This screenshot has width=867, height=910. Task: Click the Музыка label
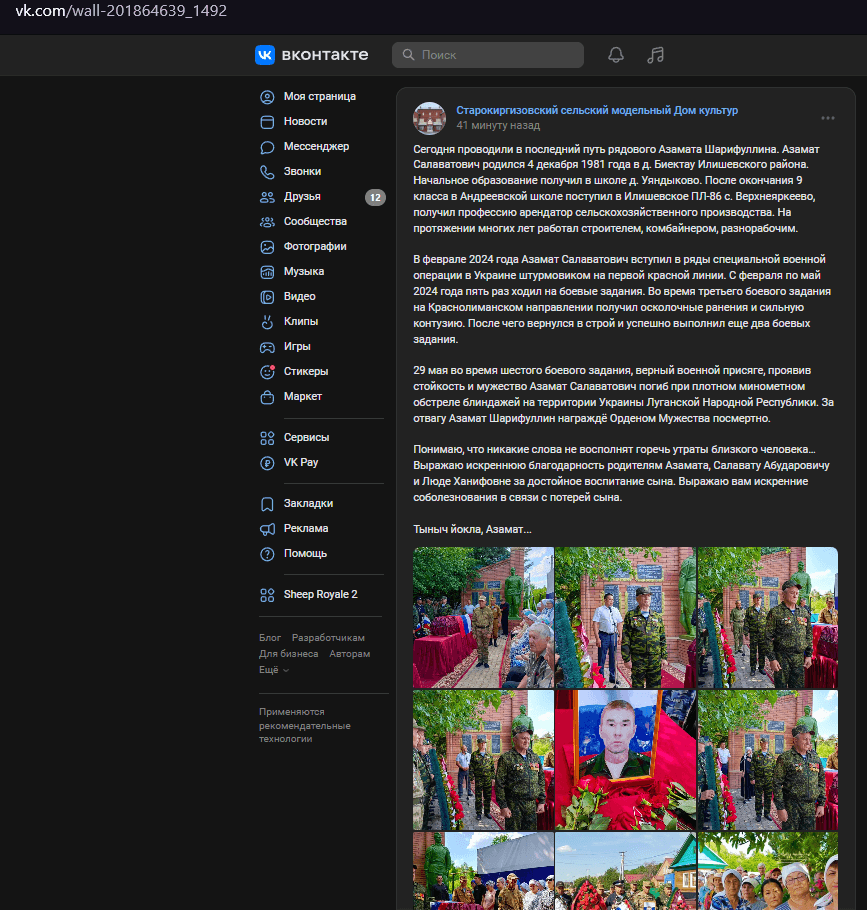pyautogui.click(x=304, y=271)
